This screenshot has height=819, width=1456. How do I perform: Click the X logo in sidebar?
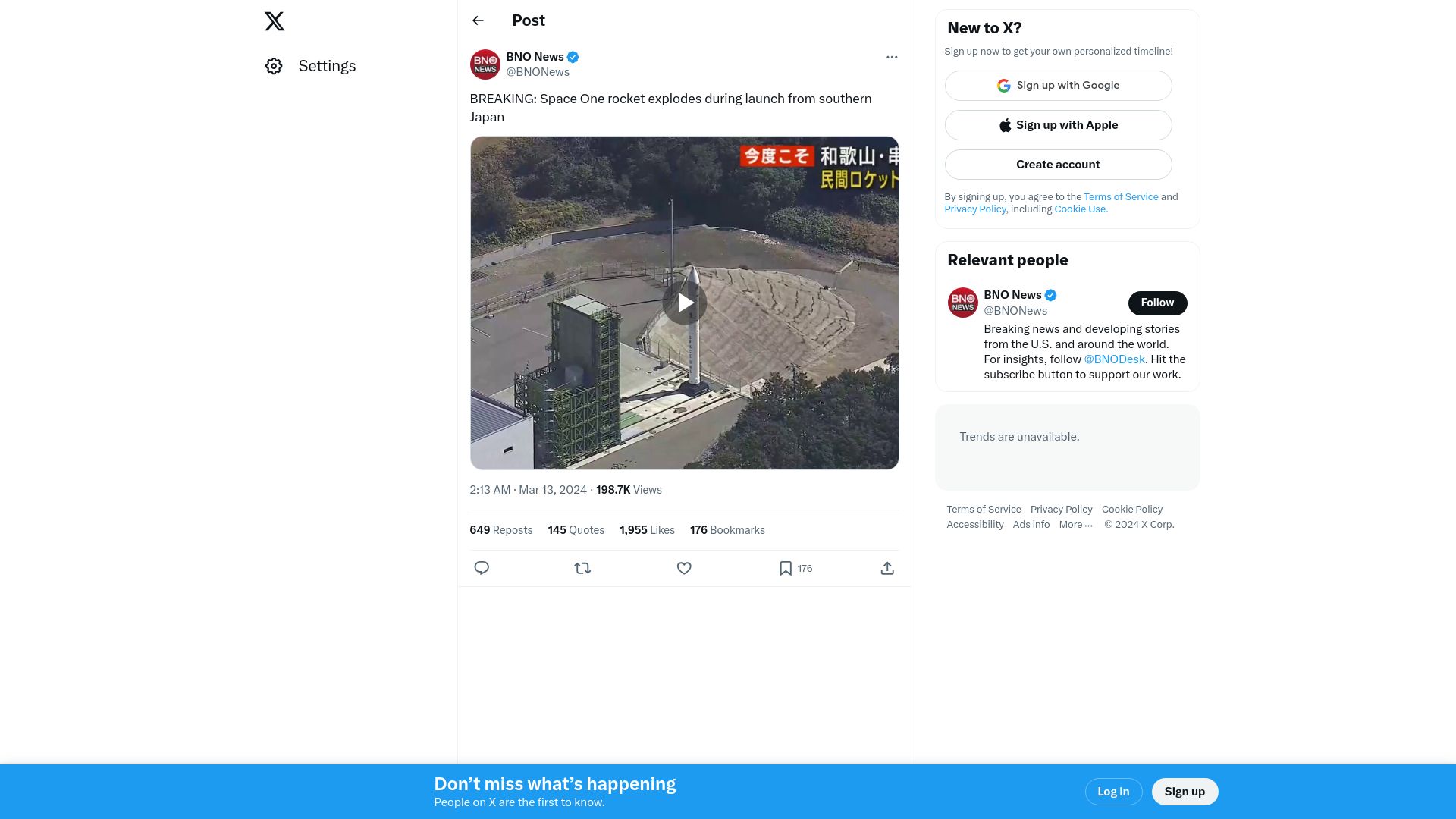tap(275, 21)
